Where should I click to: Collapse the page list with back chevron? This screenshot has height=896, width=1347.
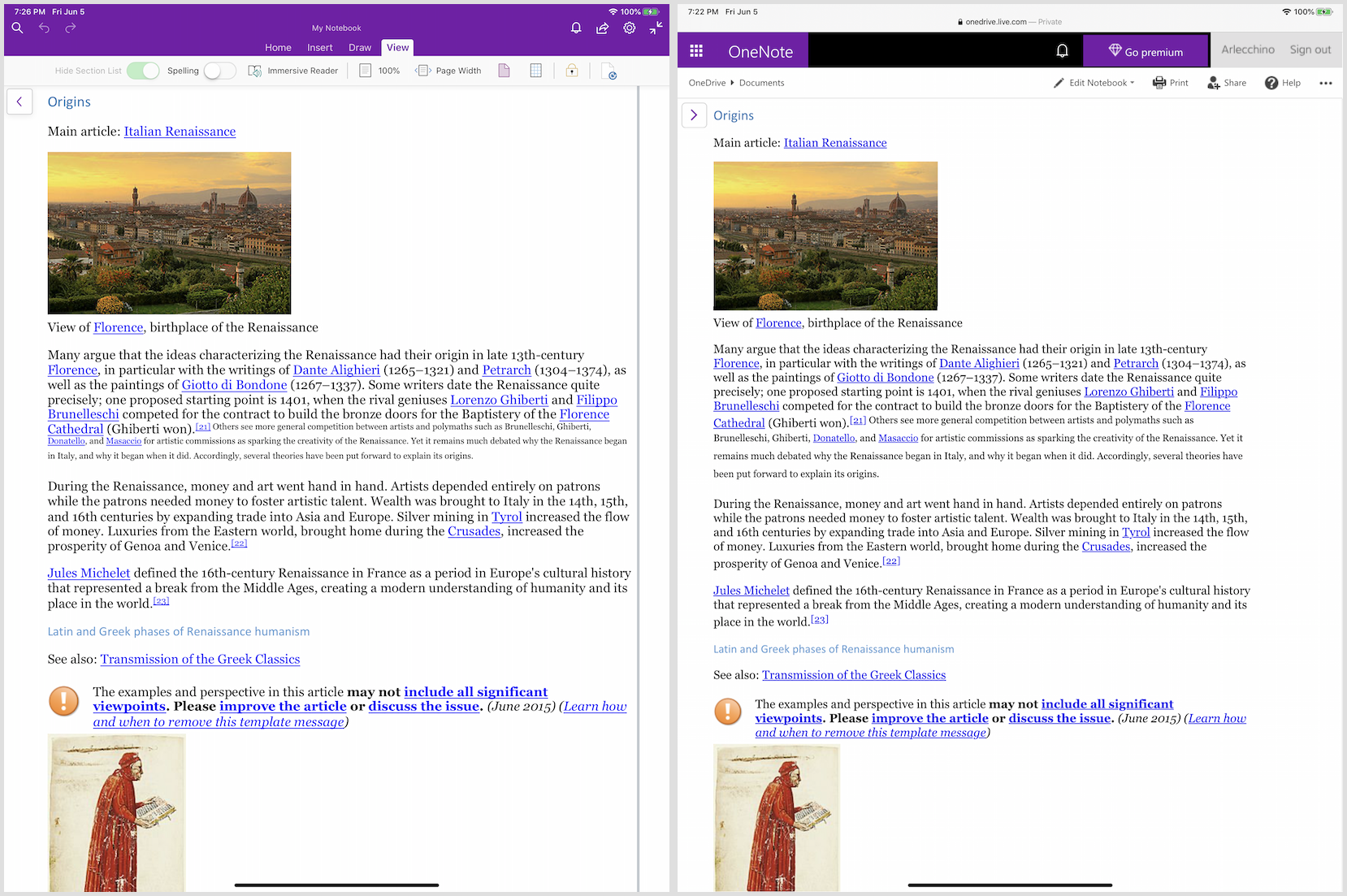(x=19, y=102)
